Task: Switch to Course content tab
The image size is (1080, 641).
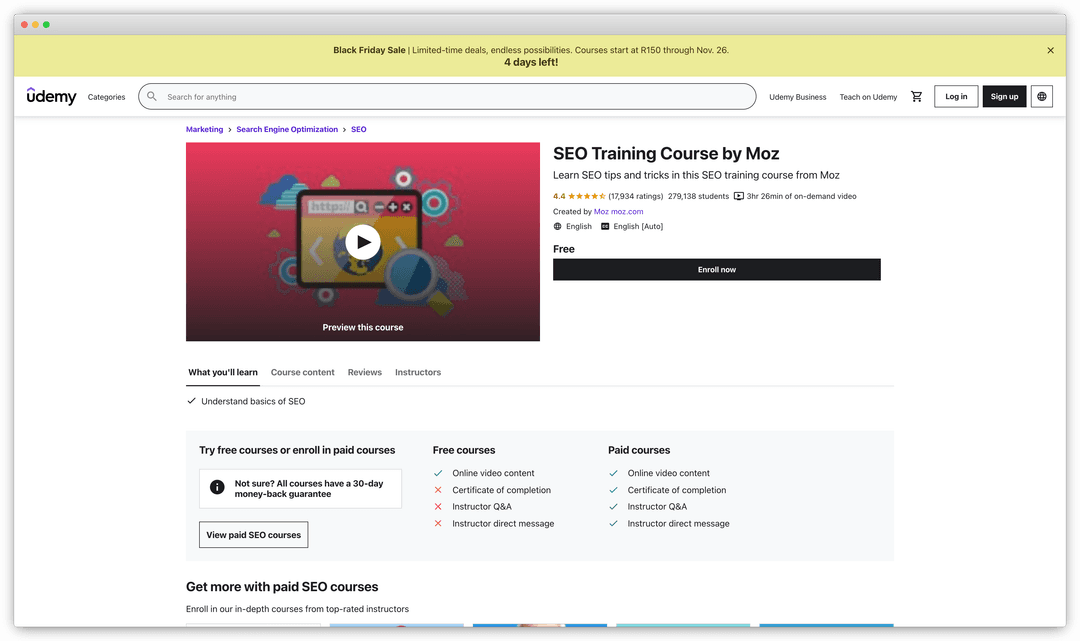Action: click(x=302, y=372)
